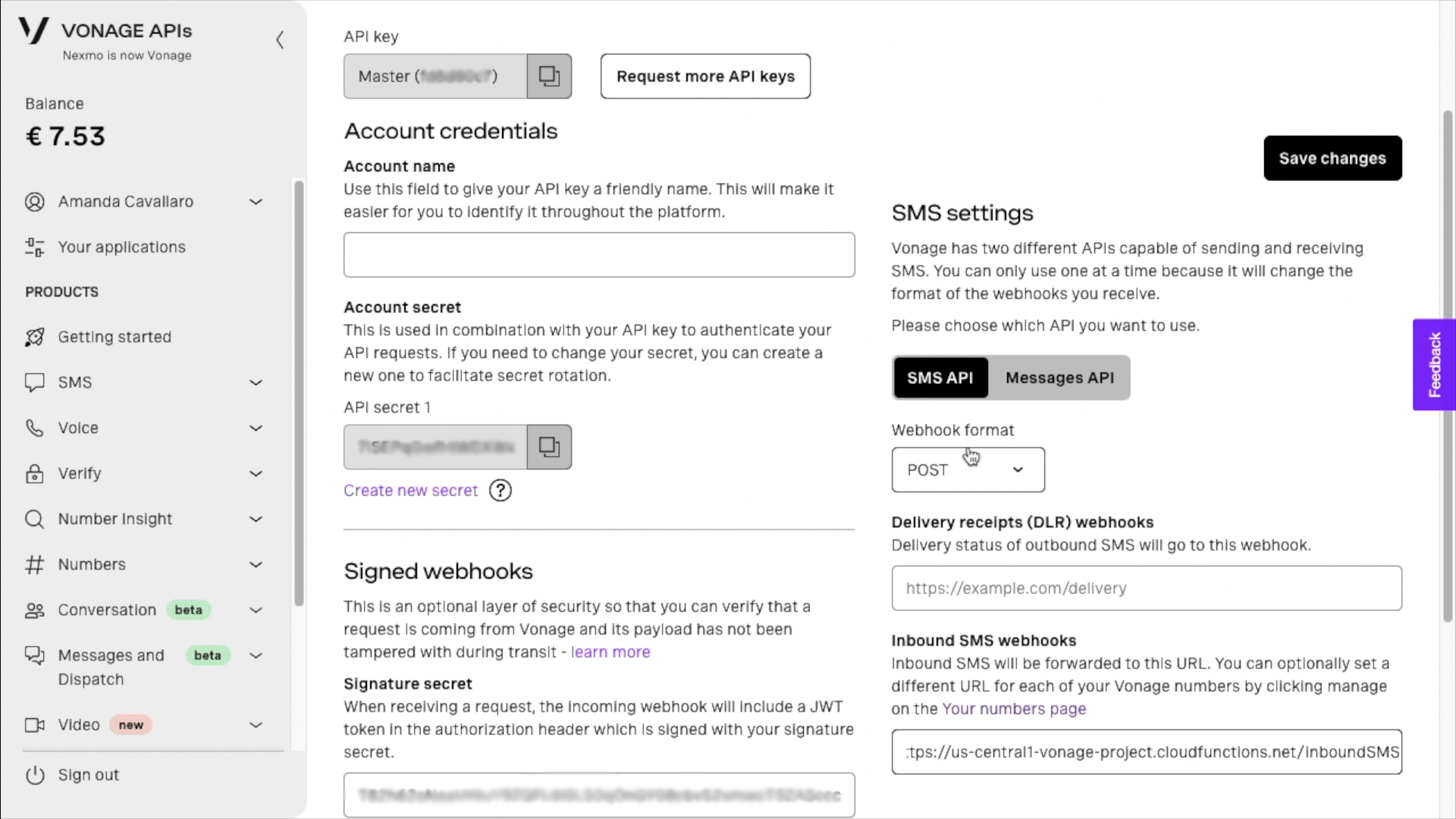Expand the Conversation menu chevron
The image size is (1456, 819).
(256, 610)
